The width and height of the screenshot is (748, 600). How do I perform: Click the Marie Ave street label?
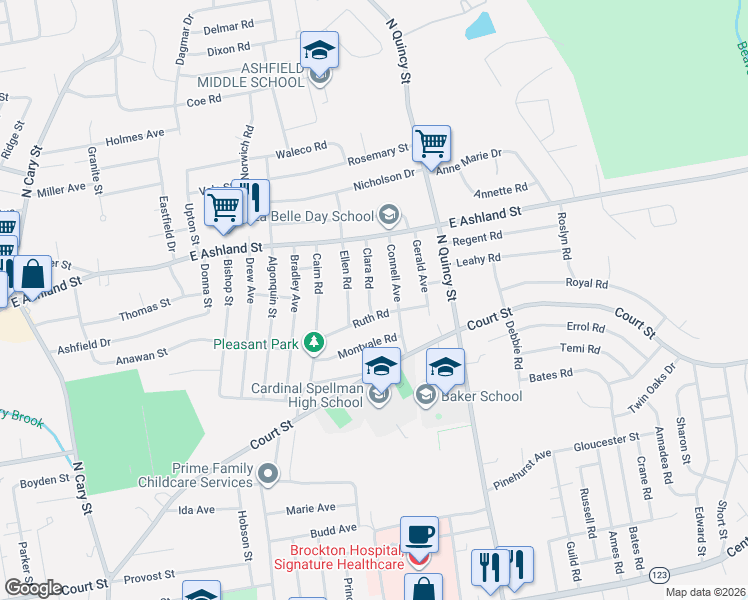coord(311,509)
